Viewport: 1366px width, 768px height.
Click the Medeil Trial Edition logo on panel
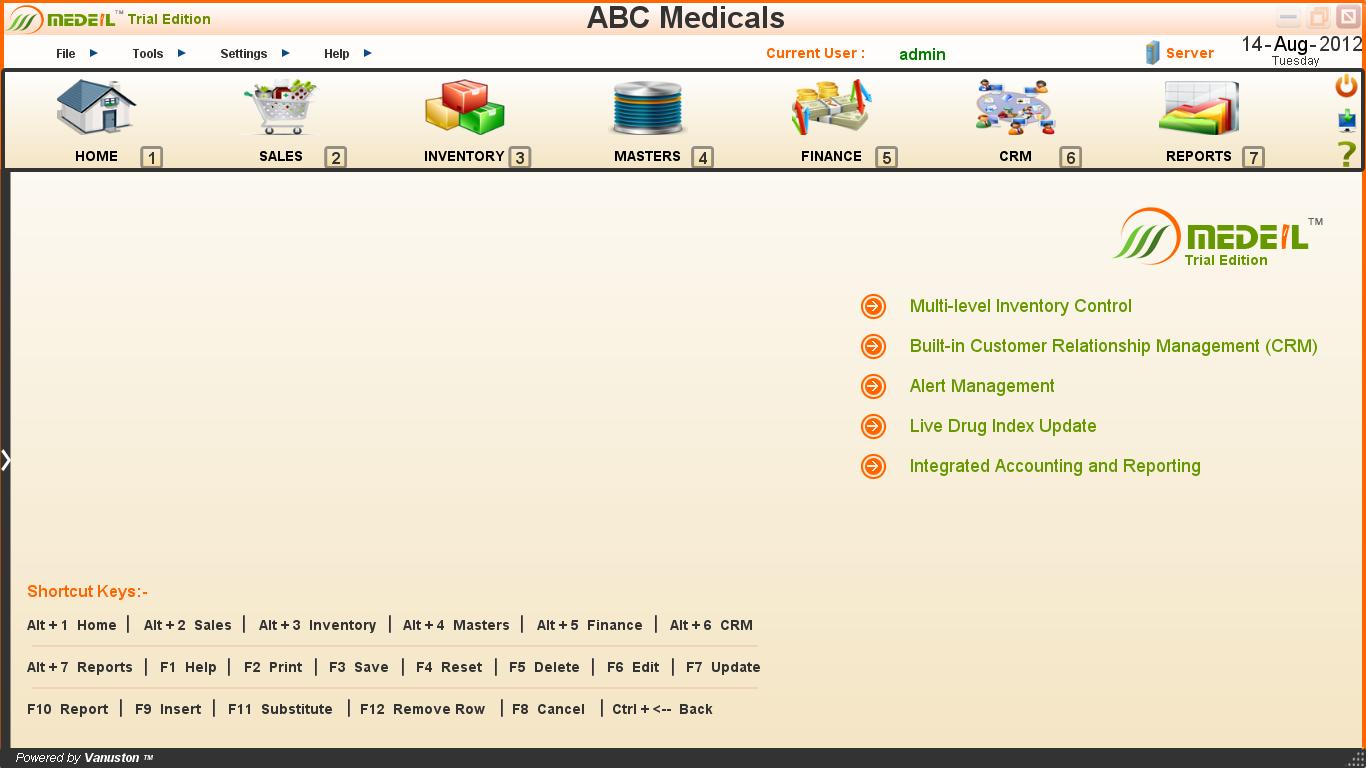point(1217,238)
